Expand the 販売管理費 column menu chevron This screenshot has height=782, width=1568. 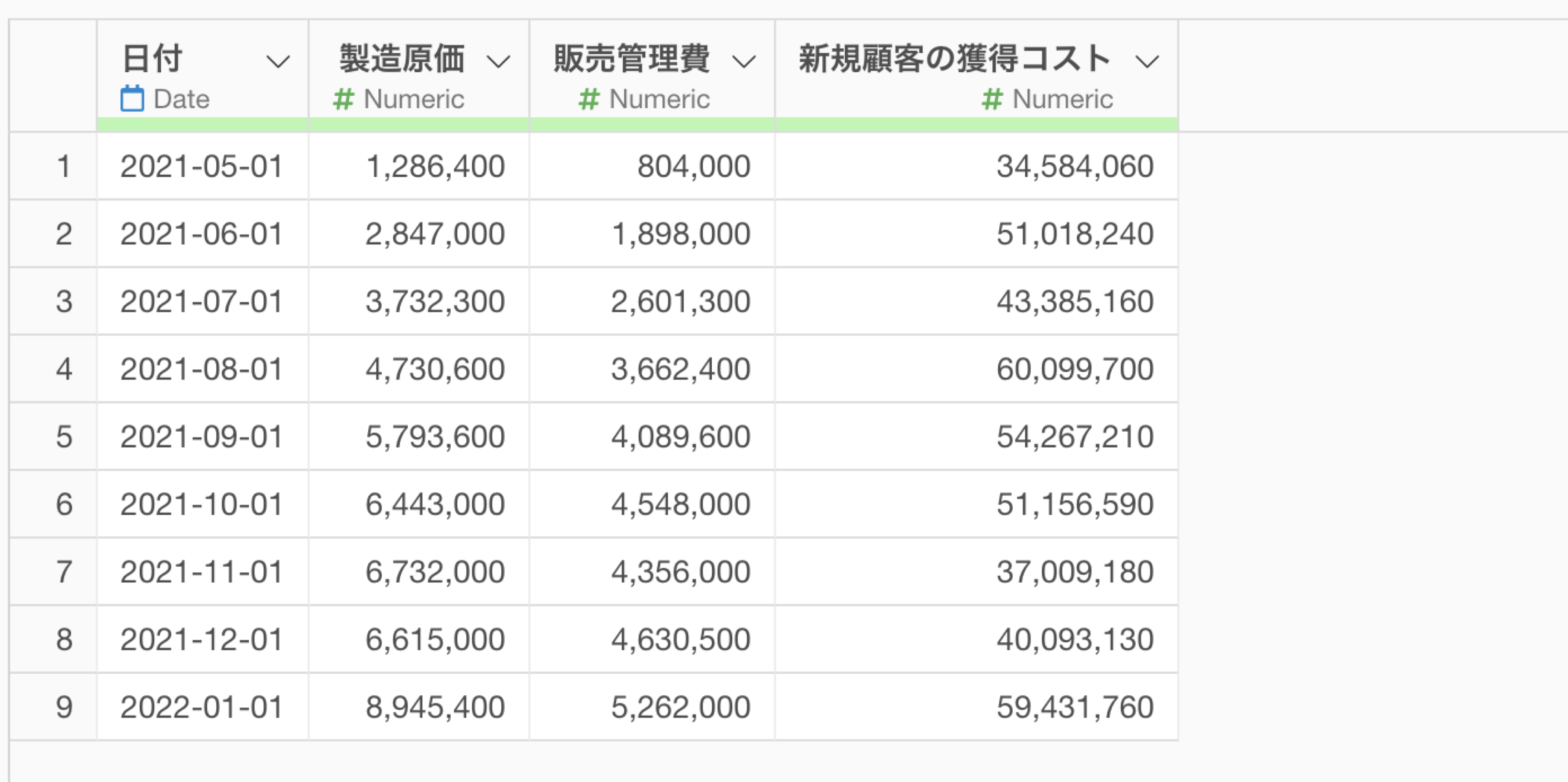pos(744,61)
